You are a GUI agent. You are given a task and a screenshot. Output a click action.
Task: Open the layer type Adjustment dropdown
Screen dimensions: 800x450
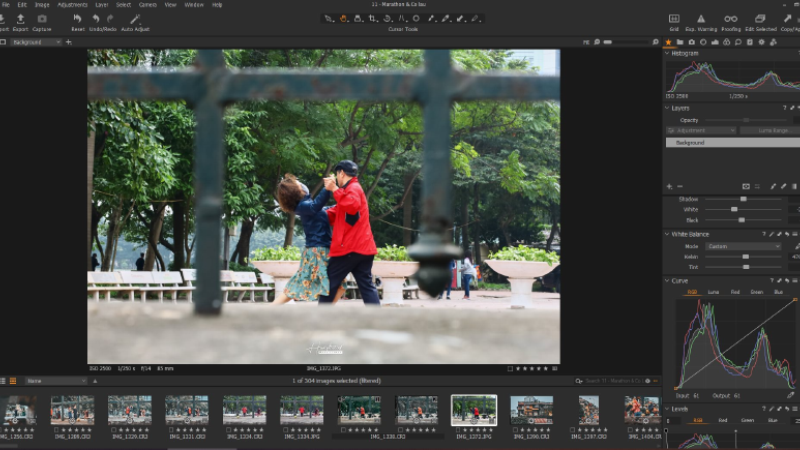pos(701,131)
